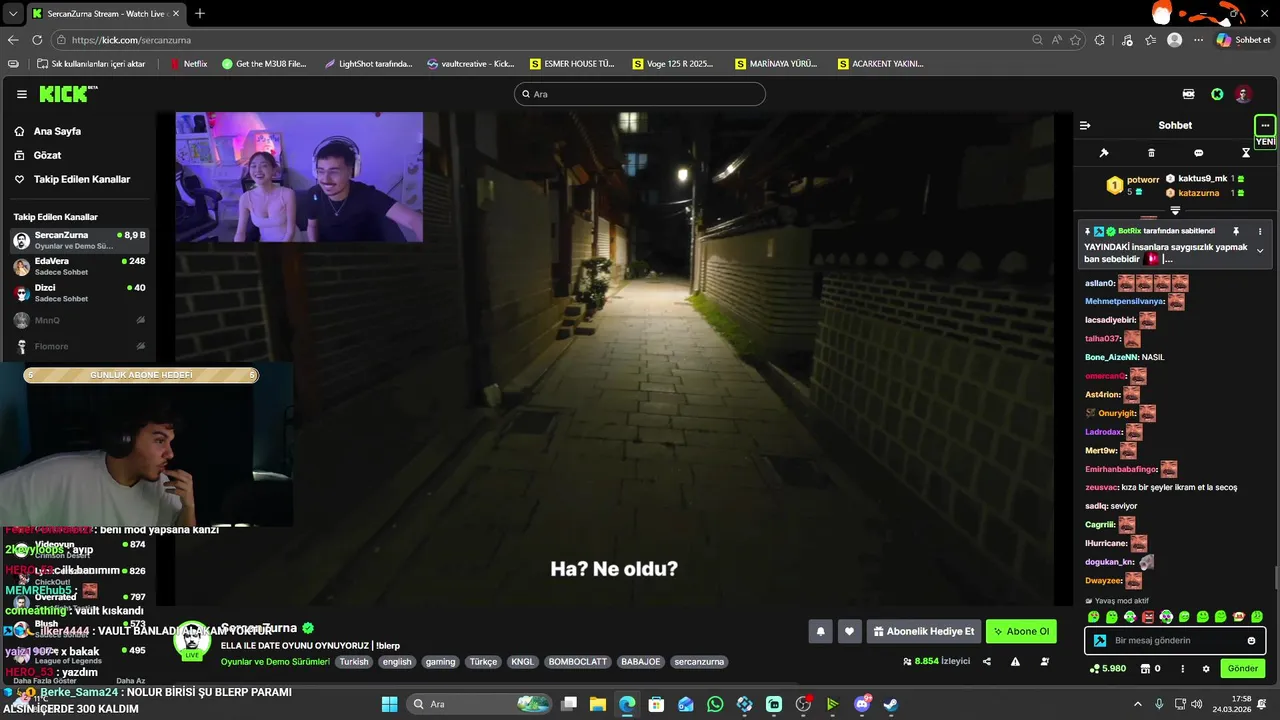The height and width of the screenshot is (720, 1280).
Task: Focus the Kick Ara search field
Action: pos(640,94)
